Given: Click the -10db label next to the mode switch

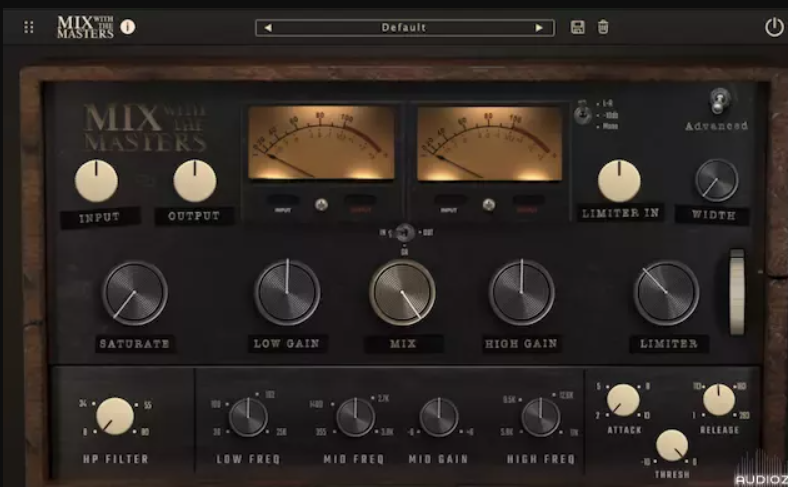Looking at the screenshot, I should tap(610, 115).
